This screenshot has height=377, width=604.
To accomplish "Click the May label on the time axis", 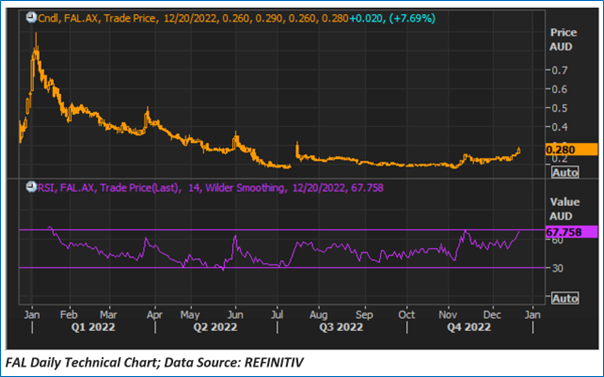I will 190,315.
